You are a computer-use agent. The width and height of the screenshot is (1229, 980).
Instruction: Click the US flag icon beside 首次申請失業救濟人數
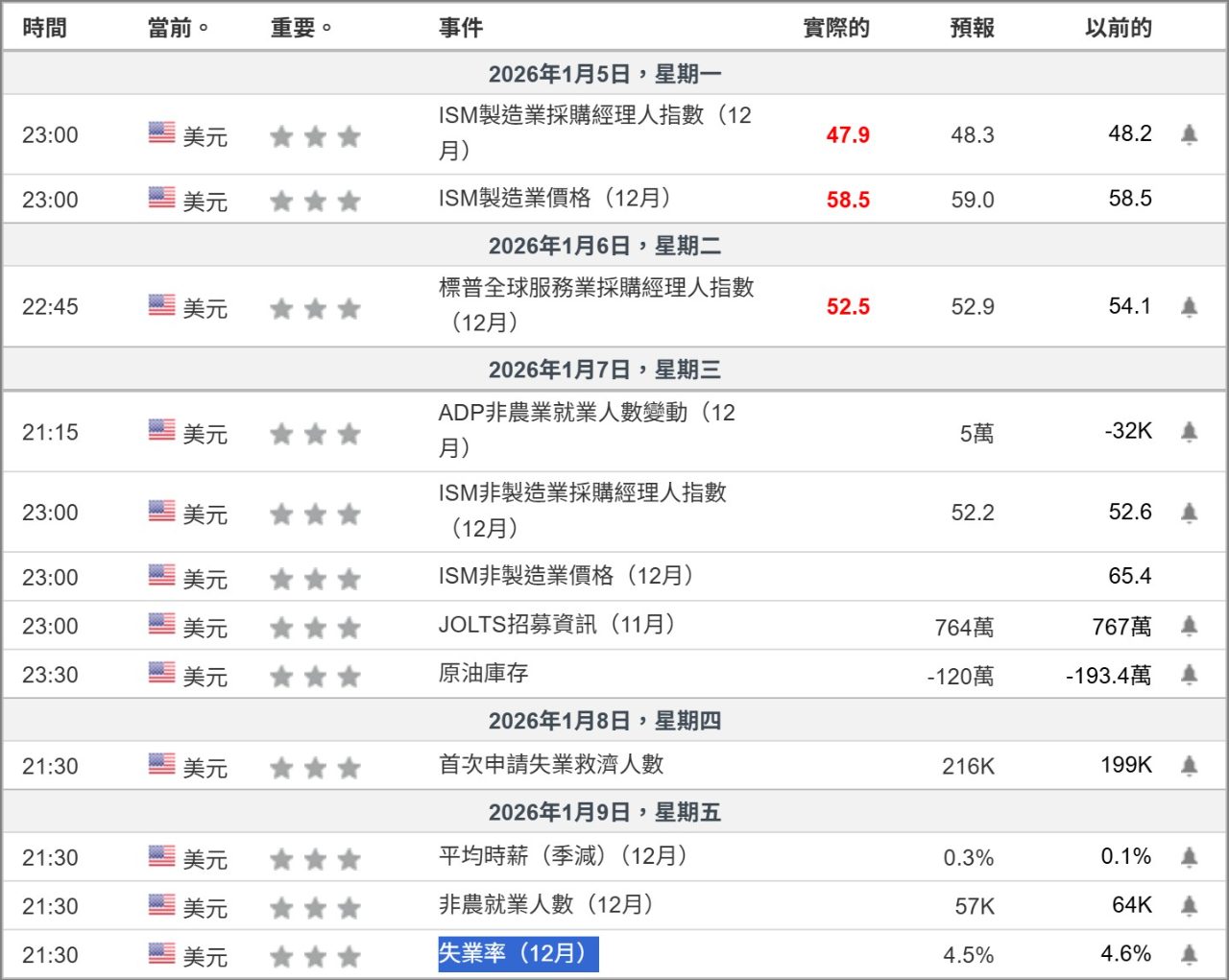tap(159, 767)
